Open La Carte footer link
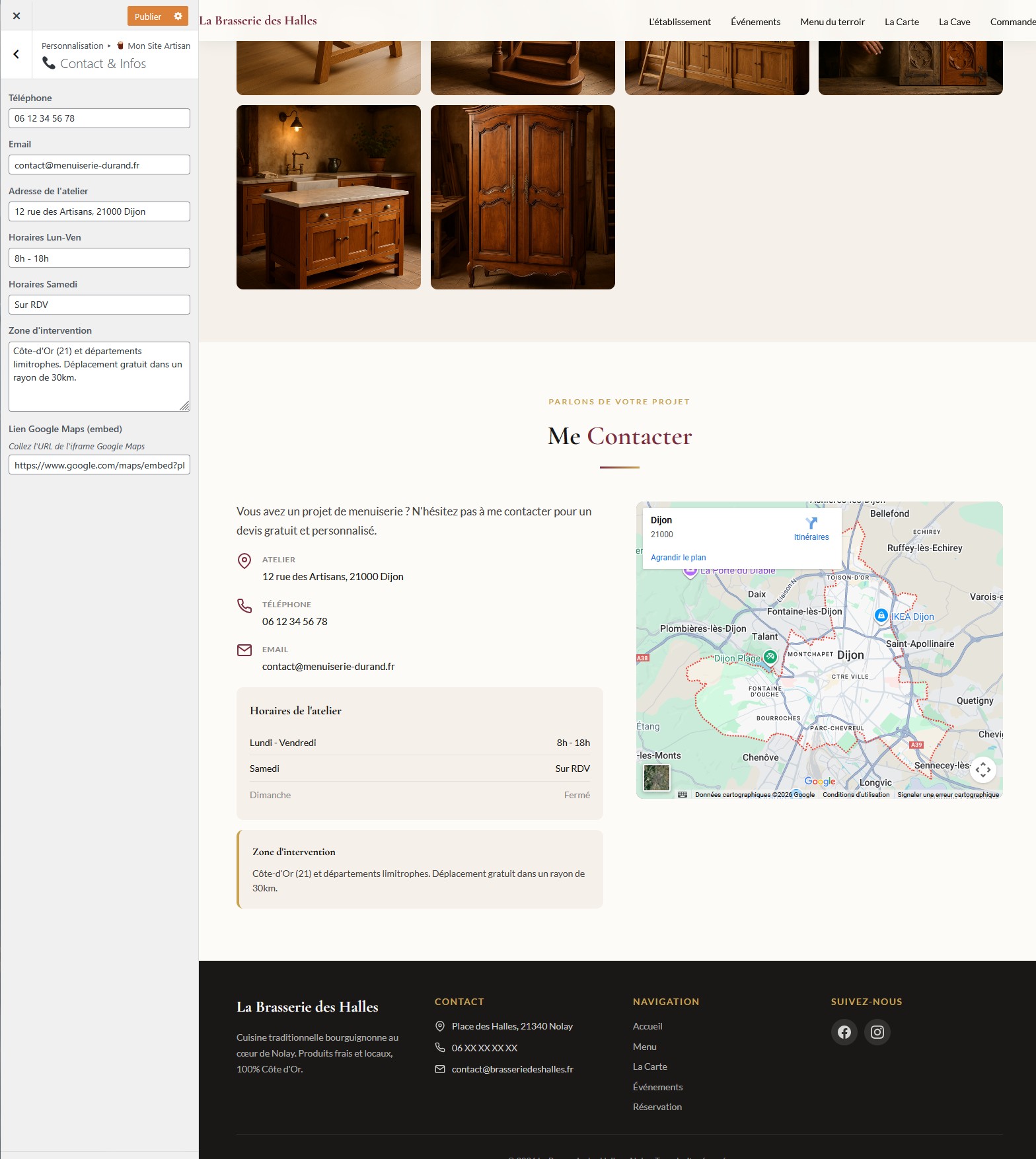Screen dimensions: 1036x1159 pos(650,1066)
